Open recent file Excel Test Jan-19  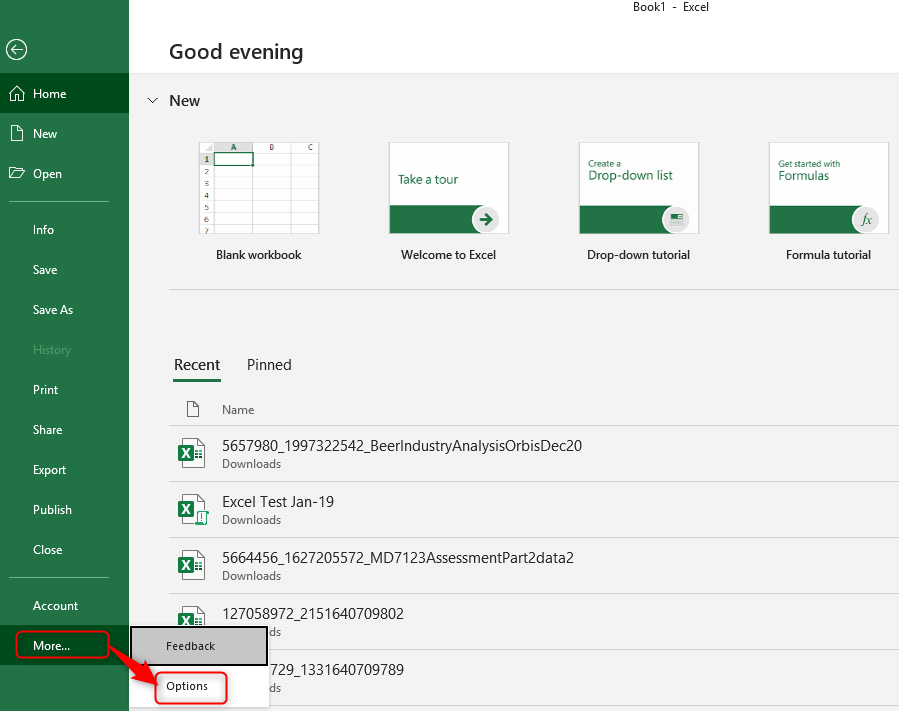pos(534,510)
